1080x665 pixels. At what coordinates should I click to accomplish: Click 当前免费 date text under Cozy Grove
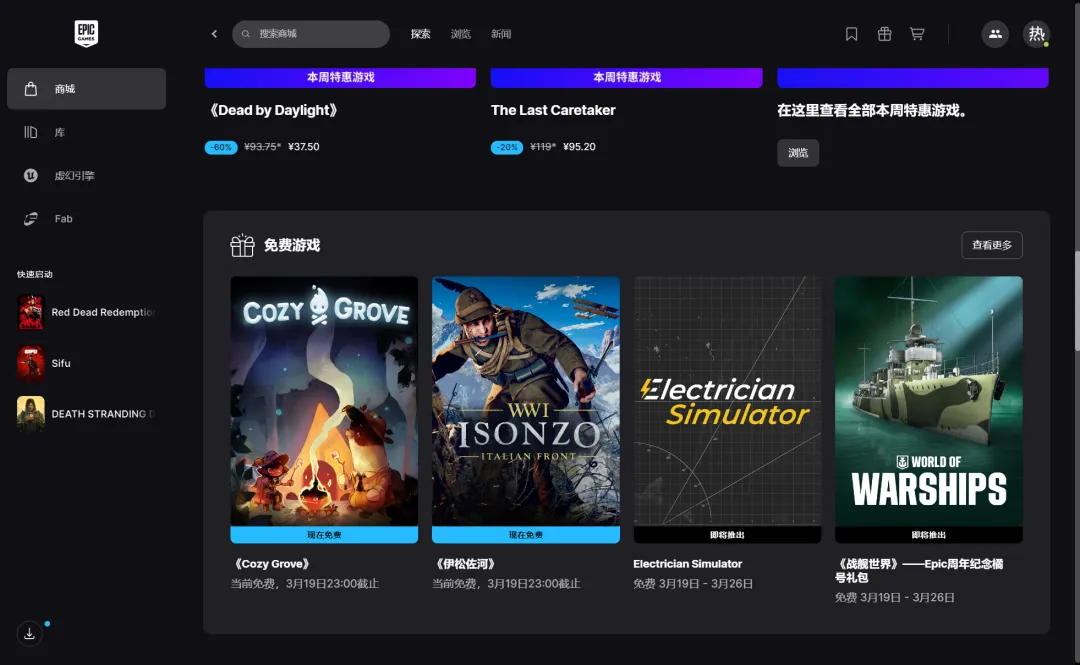[304, 584]
